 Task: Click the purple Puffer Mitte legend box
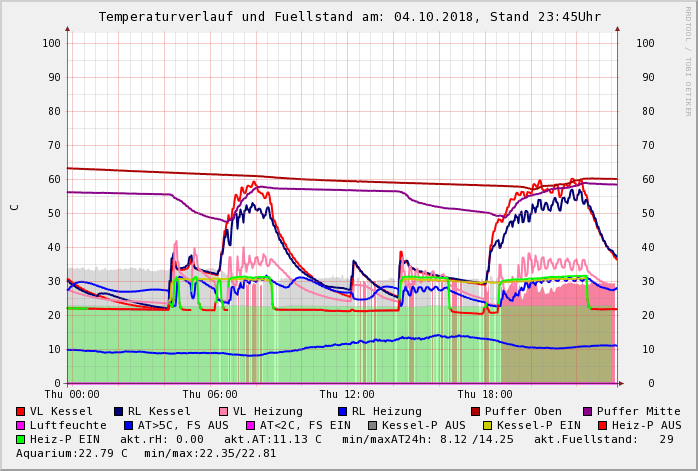click(588, 411)
